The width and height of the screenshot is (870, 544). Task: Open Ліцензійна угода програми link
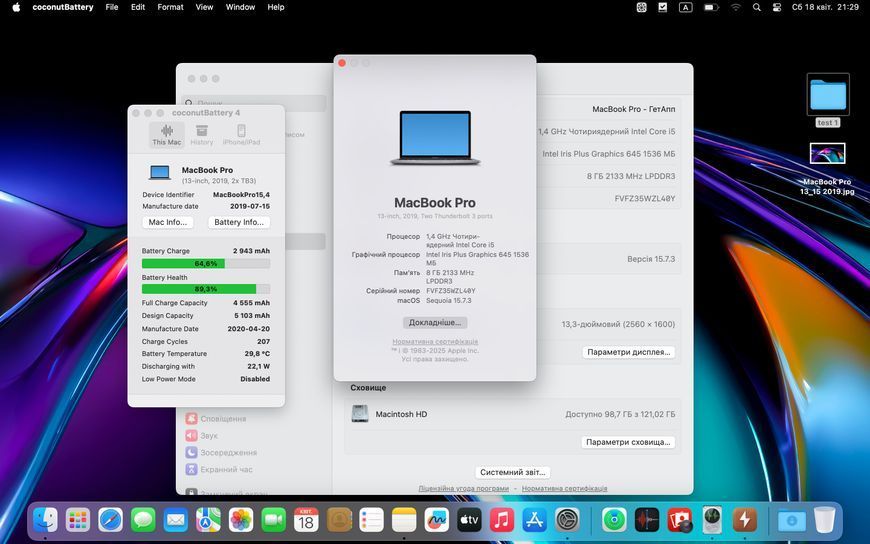click(463, 488)
